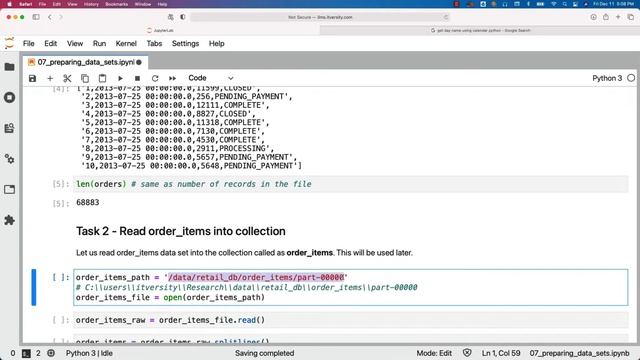This screenshot has width=640, height=360.
Task: Open the Run menu
Action: [99, 44]
